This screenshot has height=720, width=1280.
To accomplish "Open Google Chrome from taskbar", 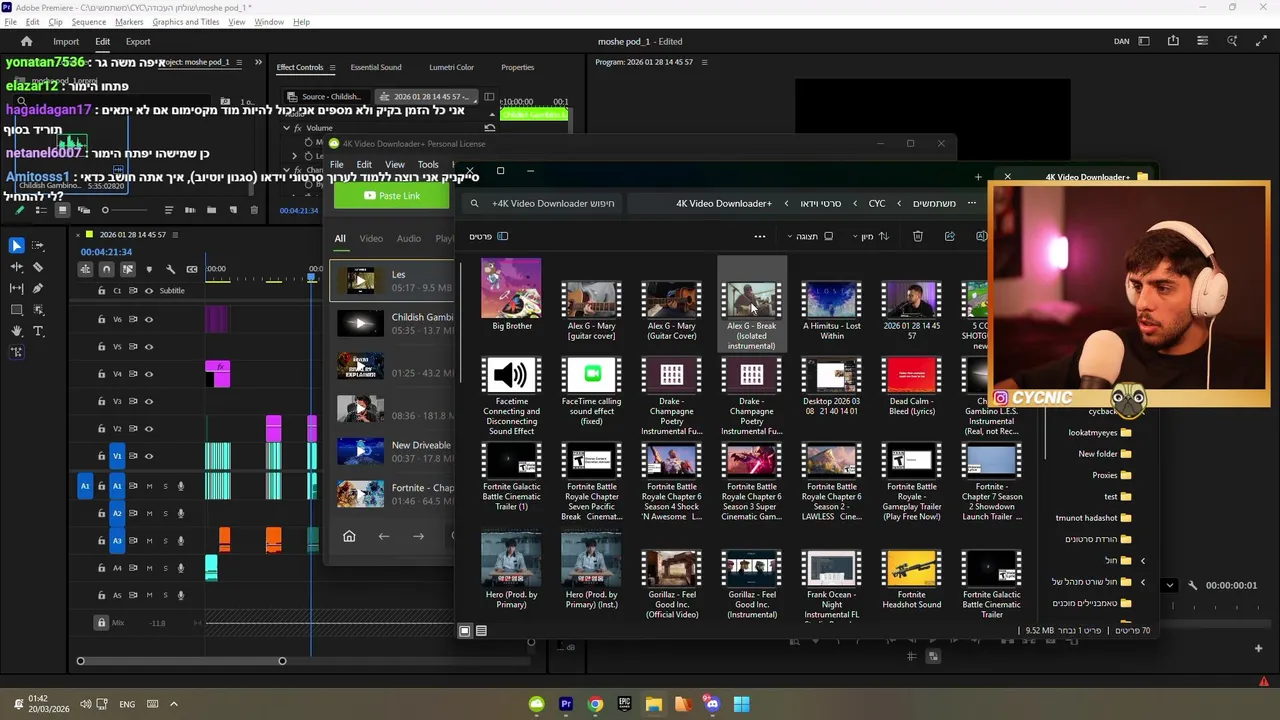I will pos(595,704).
